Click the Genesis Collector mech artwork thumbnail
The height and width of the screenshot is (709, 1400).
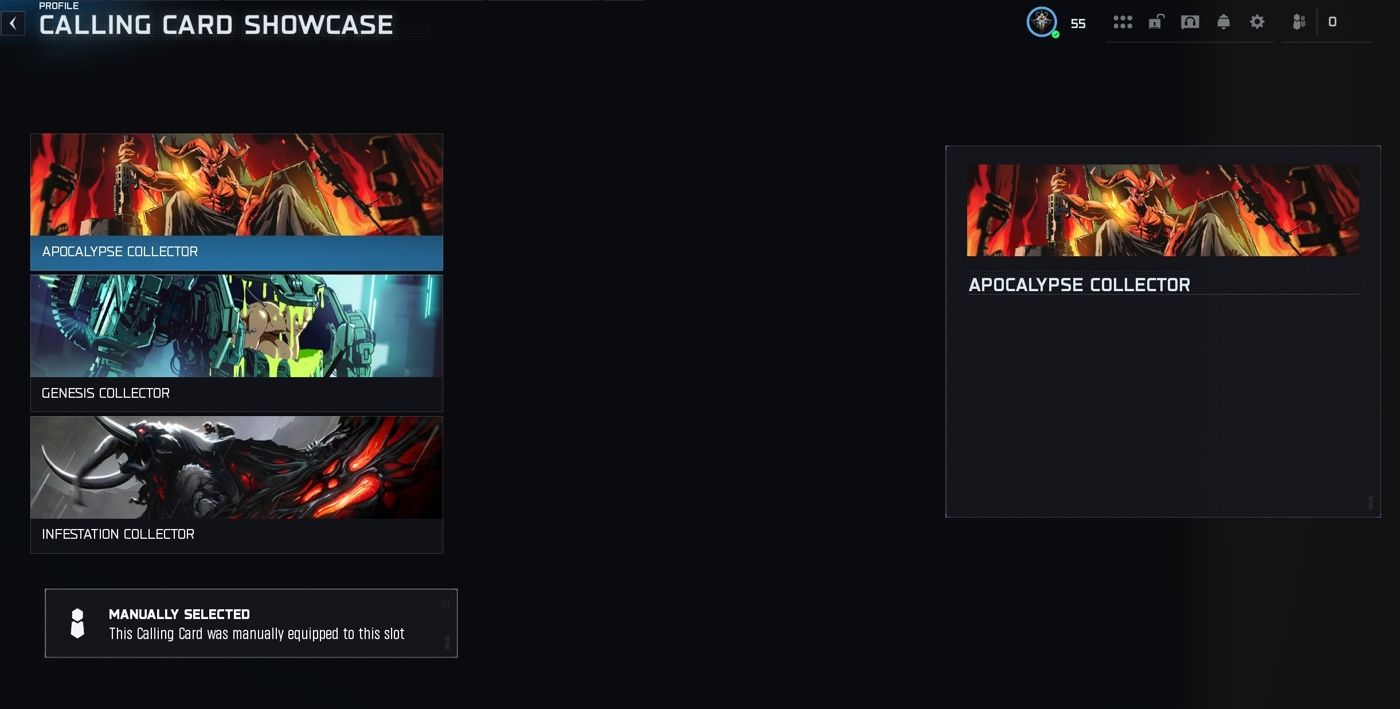coord(237,326)
